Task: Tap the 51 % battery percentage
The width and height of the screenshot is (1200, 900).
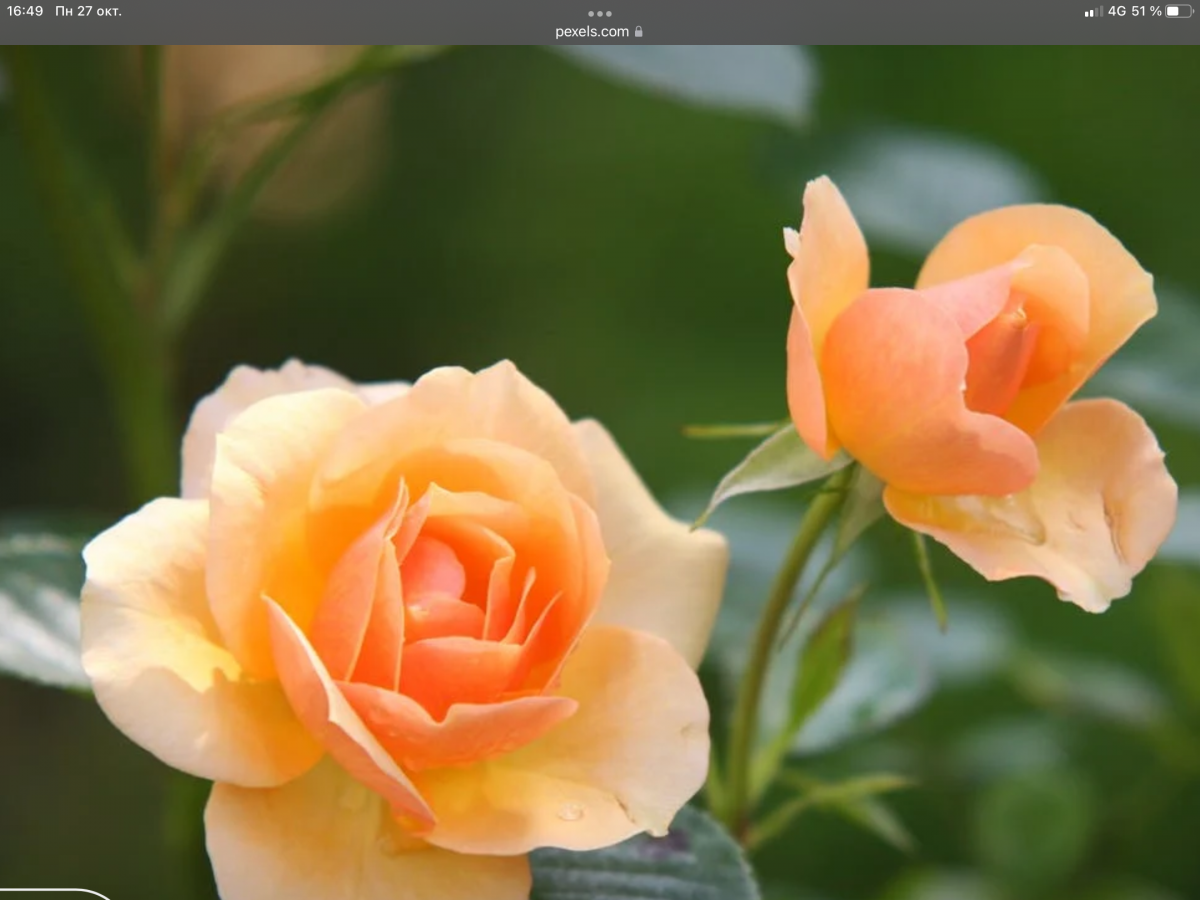Action: (x=1146, y=11)
